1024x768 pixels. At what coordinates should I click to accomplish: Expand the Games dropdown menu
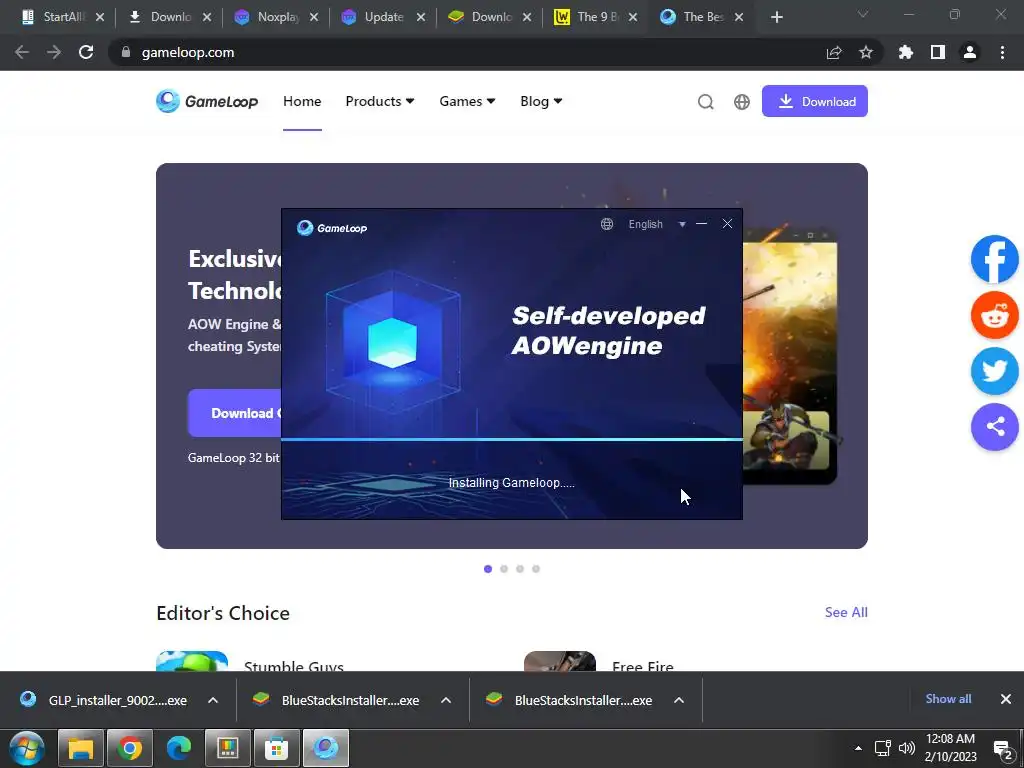[x=467, y=101]
